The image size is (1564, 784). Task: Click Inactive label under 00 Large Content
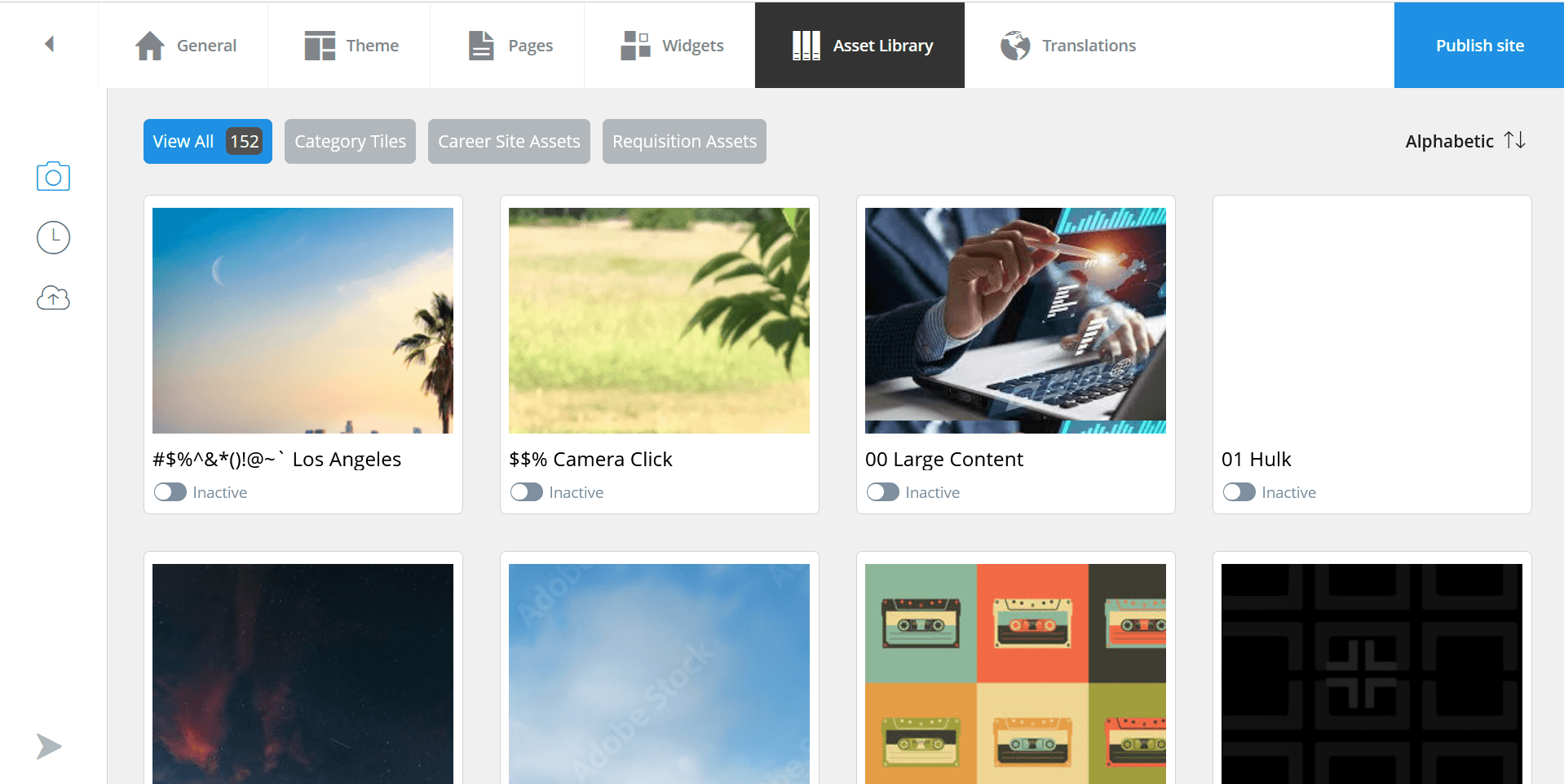click(932, 492)
